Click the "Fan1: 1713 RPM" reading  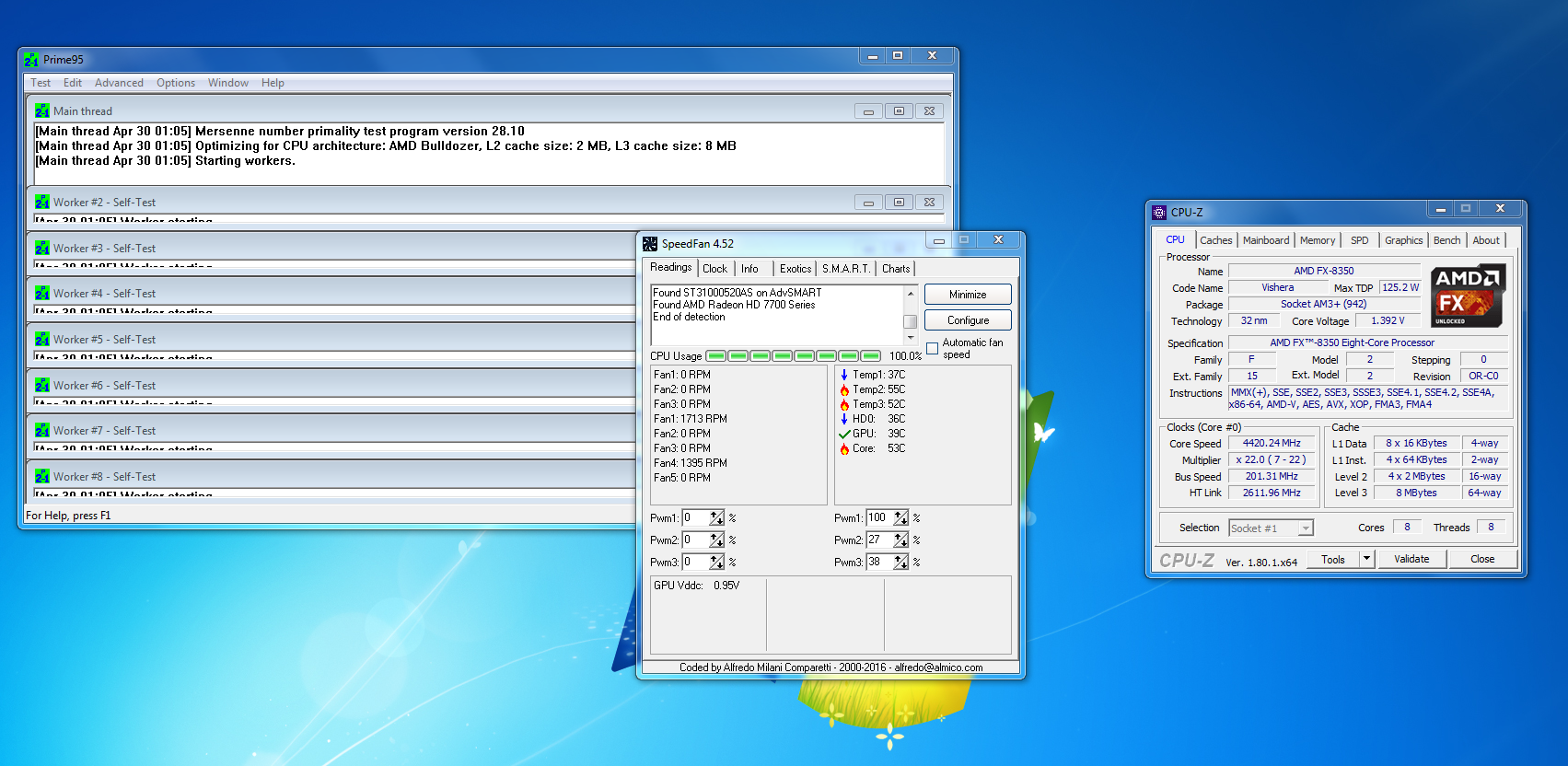(691, 419)
